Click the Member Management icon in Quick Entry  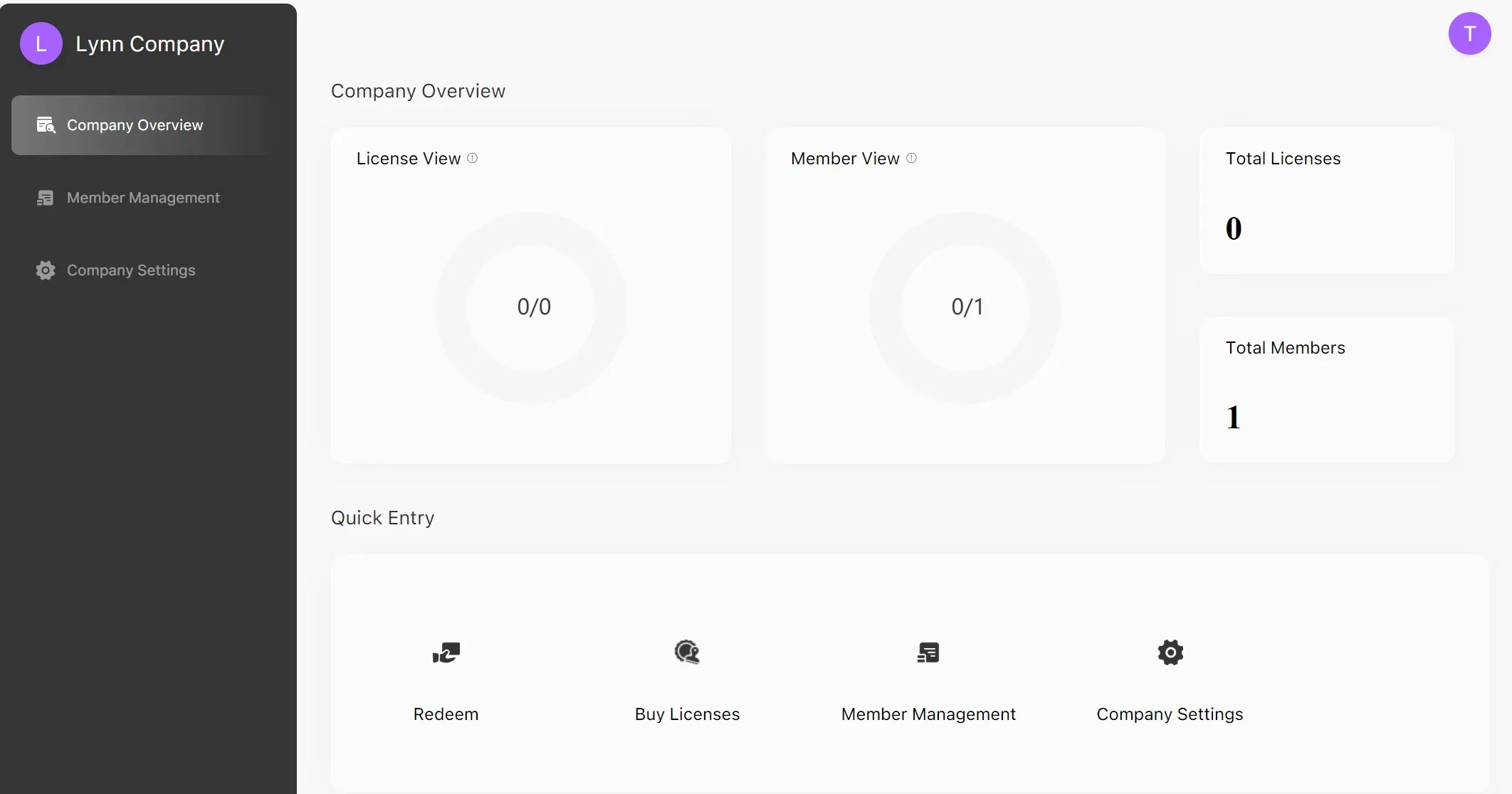928,652
